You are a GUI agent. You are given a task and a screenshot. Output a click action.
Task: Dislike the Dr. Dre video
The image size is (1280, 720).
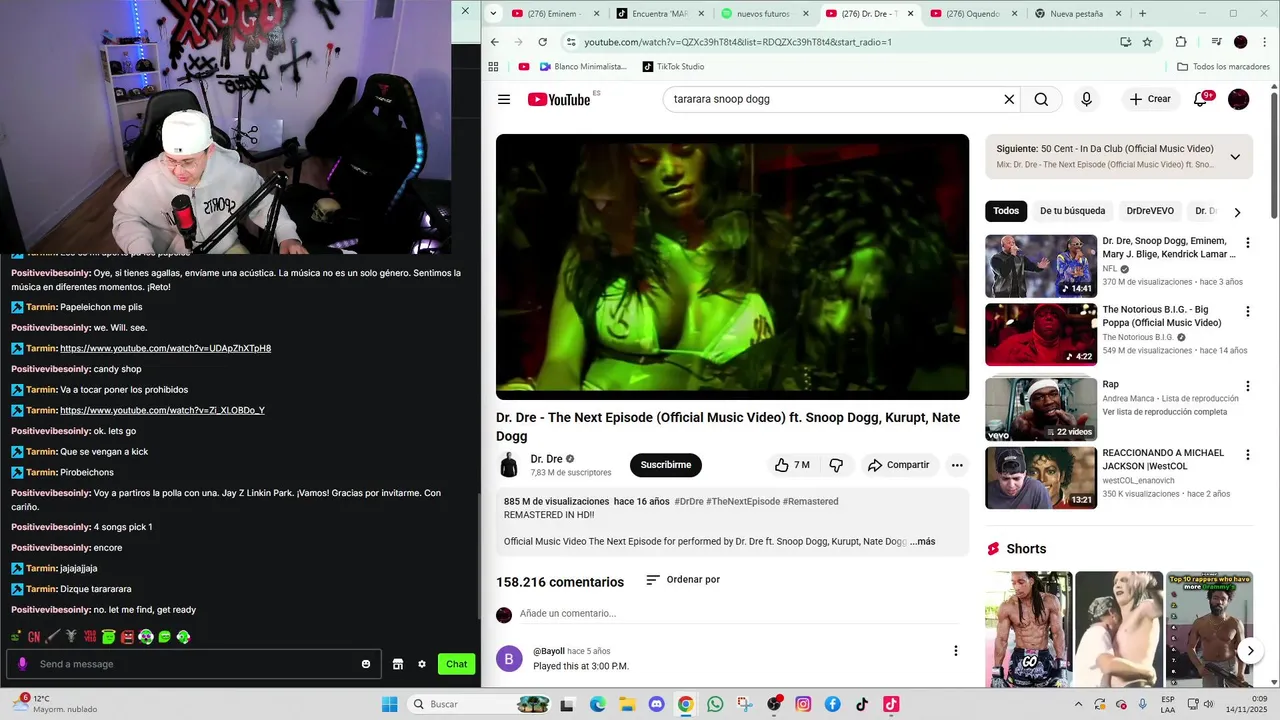click(x=836, y=465)
